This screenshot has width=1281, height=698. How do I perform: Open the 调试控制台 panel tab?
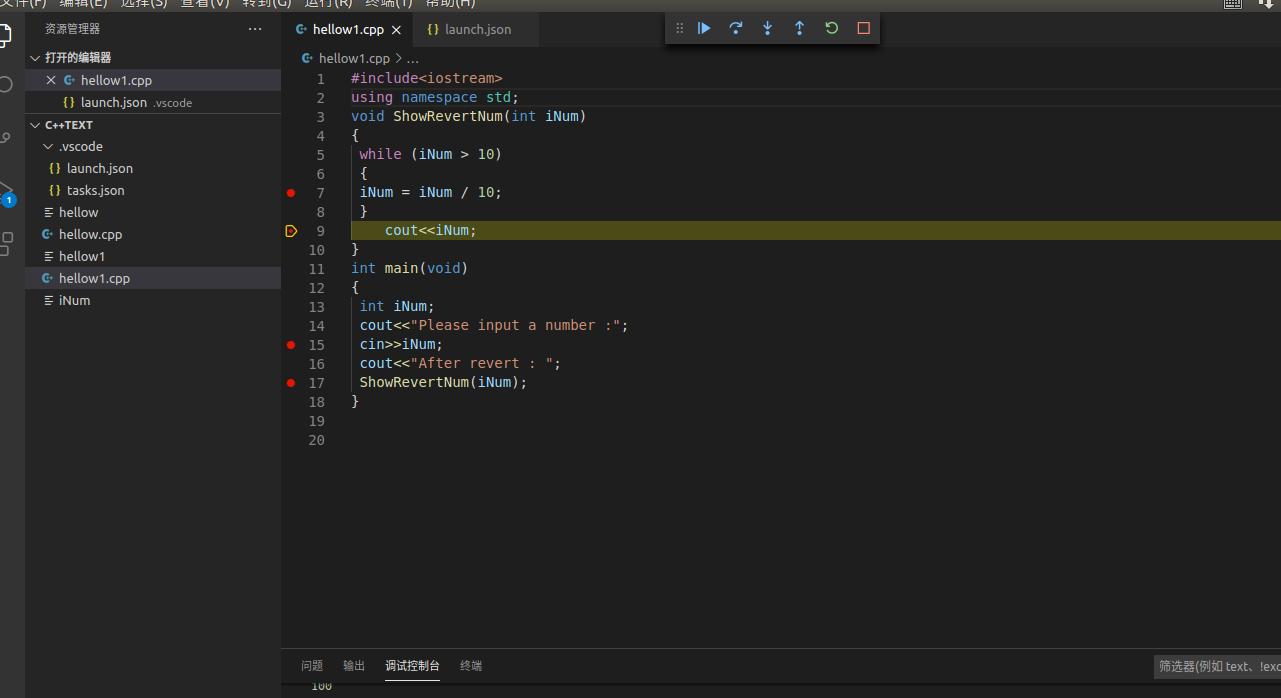tap(412, 665)
